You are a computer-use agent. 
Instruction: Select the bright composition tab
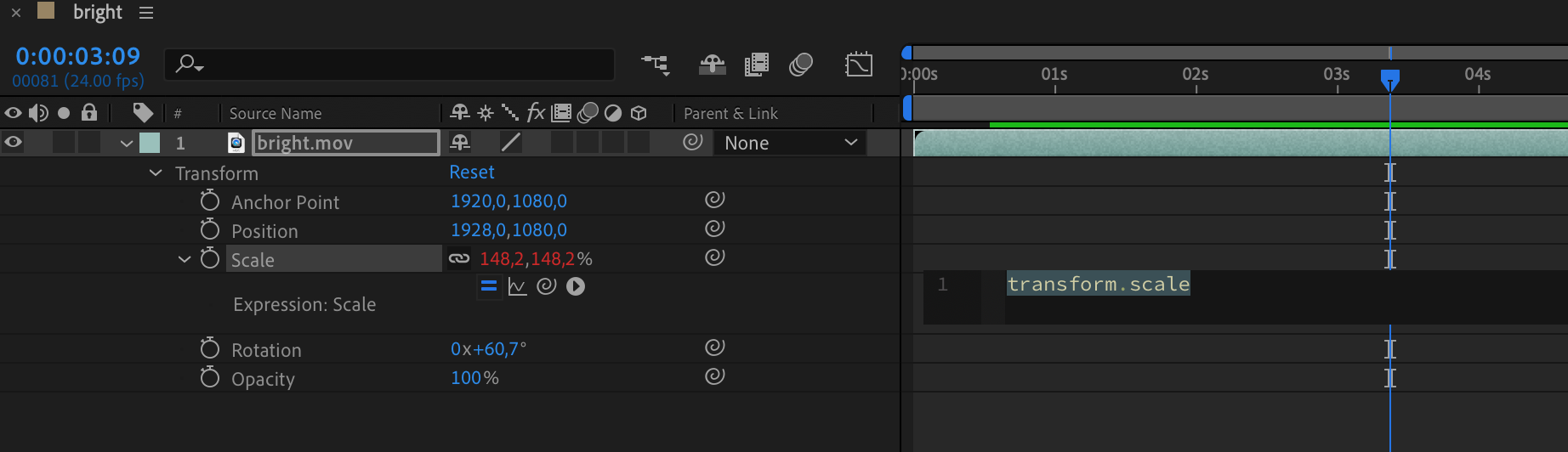(97, 13)
